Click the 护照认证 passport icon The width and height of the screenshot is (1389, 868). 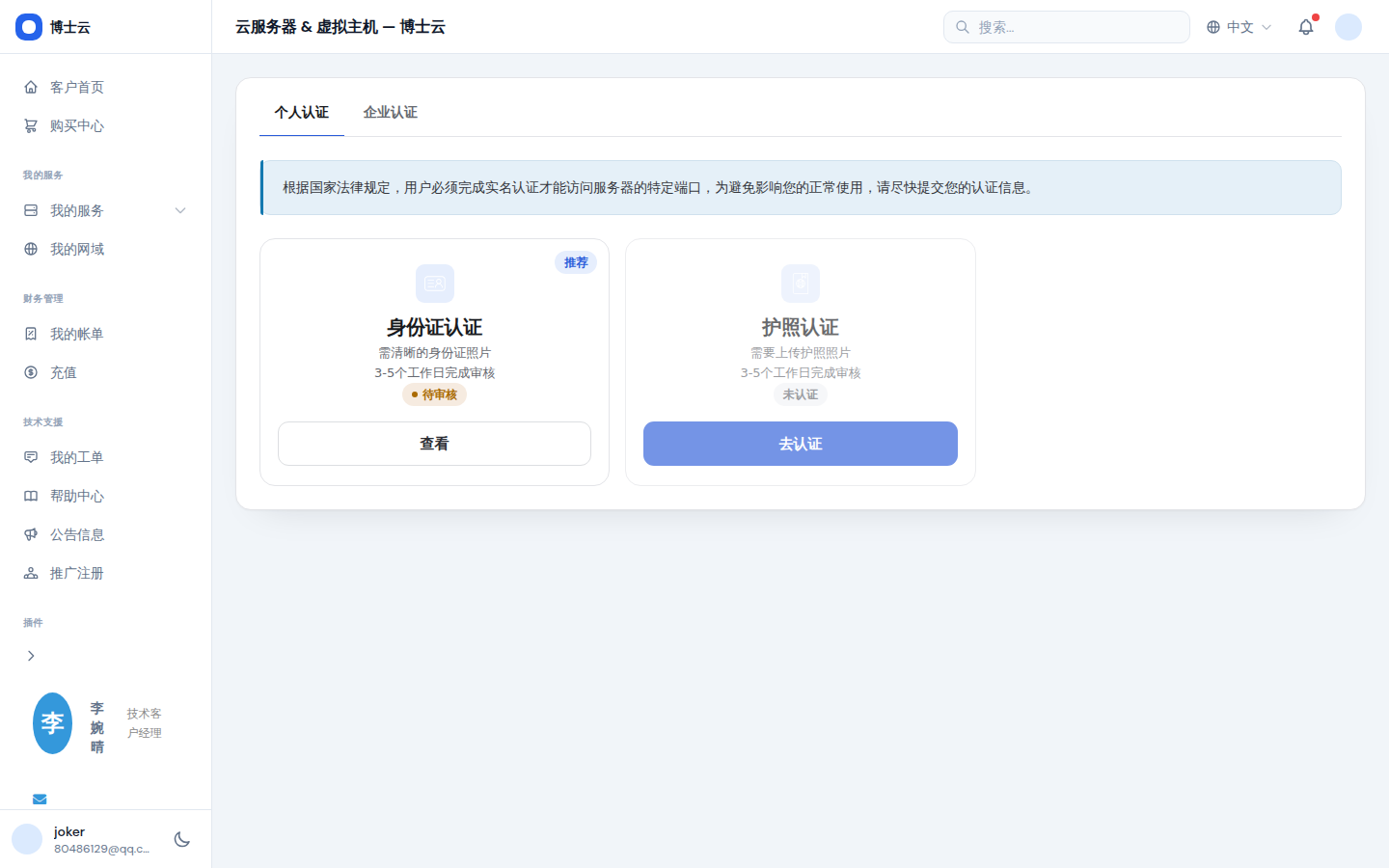801,284
